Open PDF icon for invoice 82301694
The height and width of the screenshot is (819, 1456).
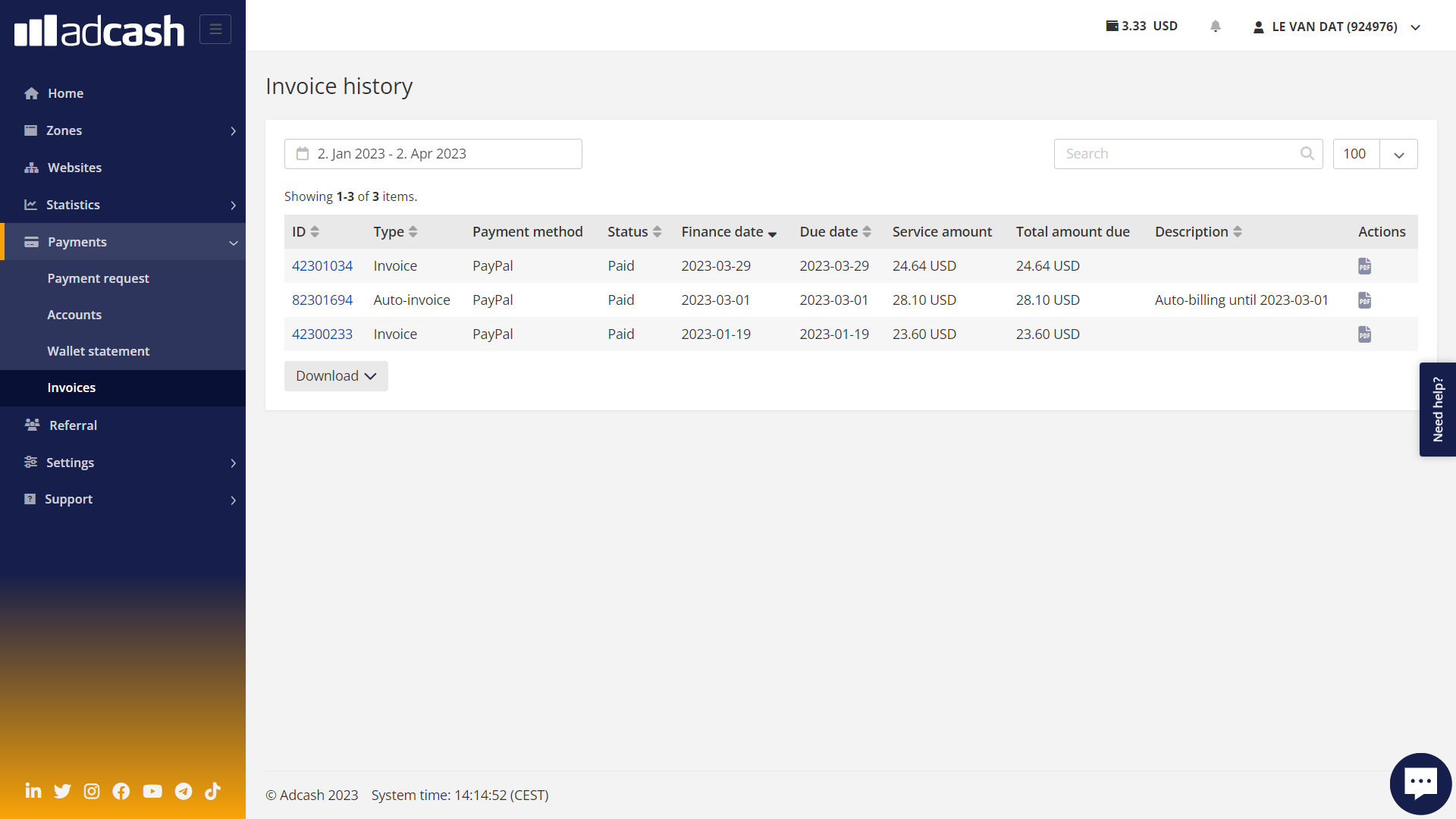coord(1364,300)
